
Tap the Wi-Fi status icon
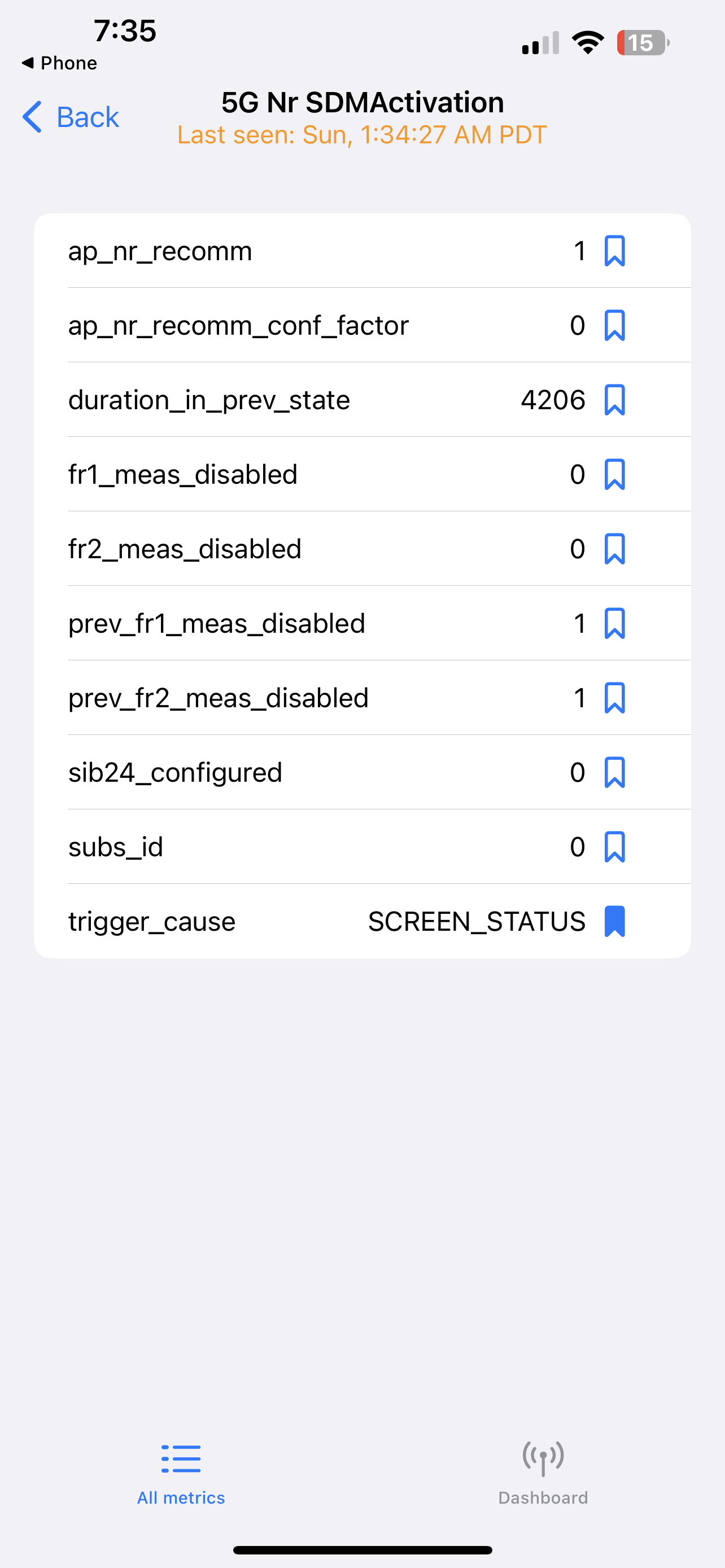(587, 42)
